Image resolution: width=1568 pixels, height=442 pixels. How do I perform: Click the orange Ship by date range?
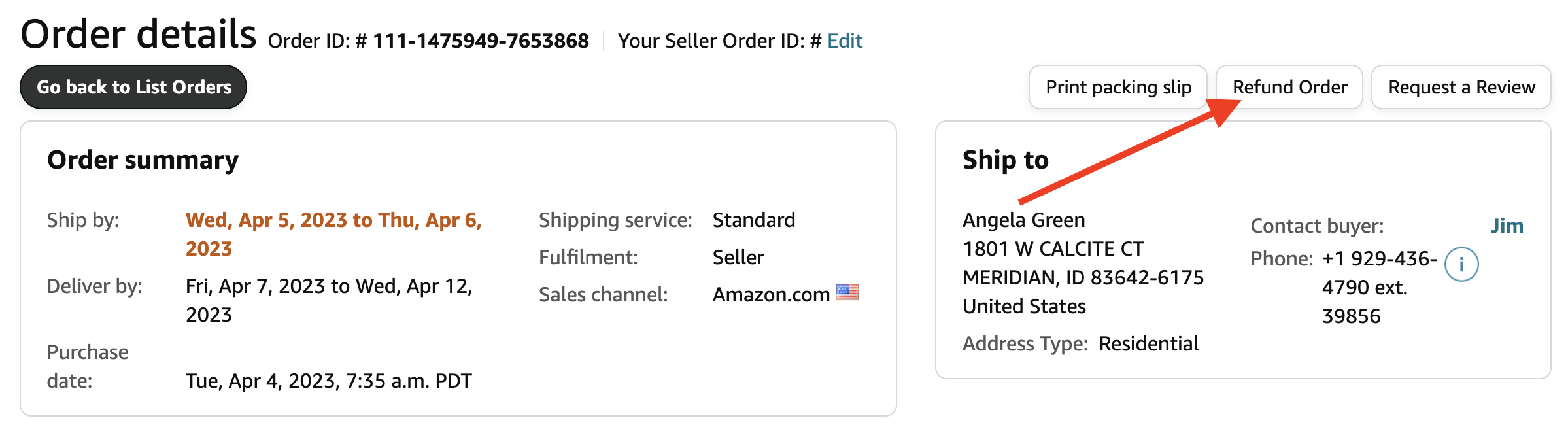click(x=333, y=234)
